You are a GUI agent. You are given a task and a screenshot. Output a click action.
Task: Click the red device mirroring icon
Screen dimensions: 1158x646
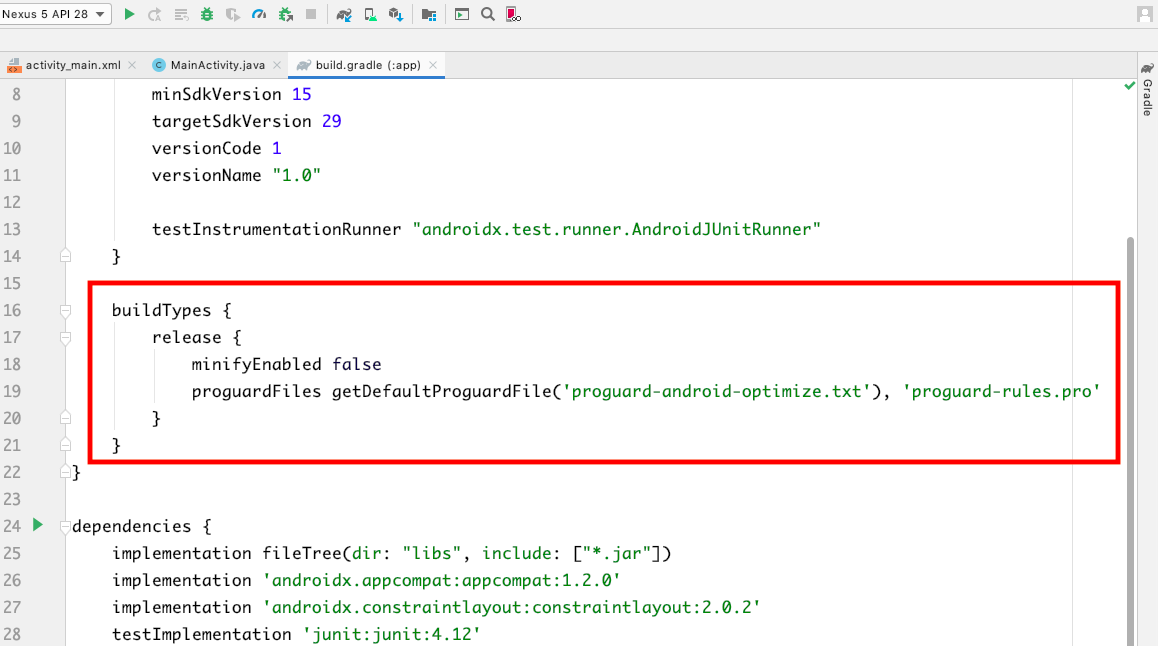(x=513, y=14)
